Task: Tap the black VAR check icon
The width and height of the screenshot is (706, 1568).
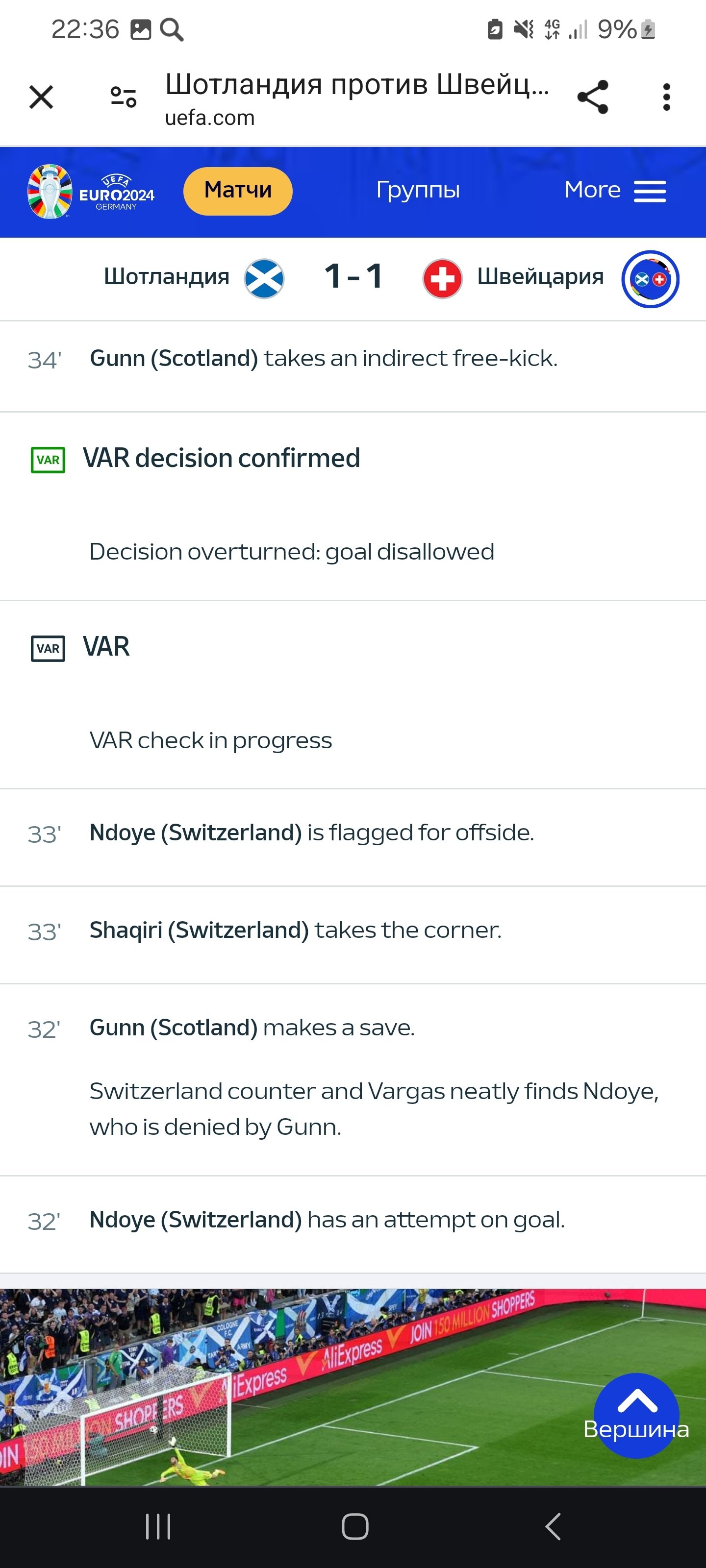Action: 48,648
